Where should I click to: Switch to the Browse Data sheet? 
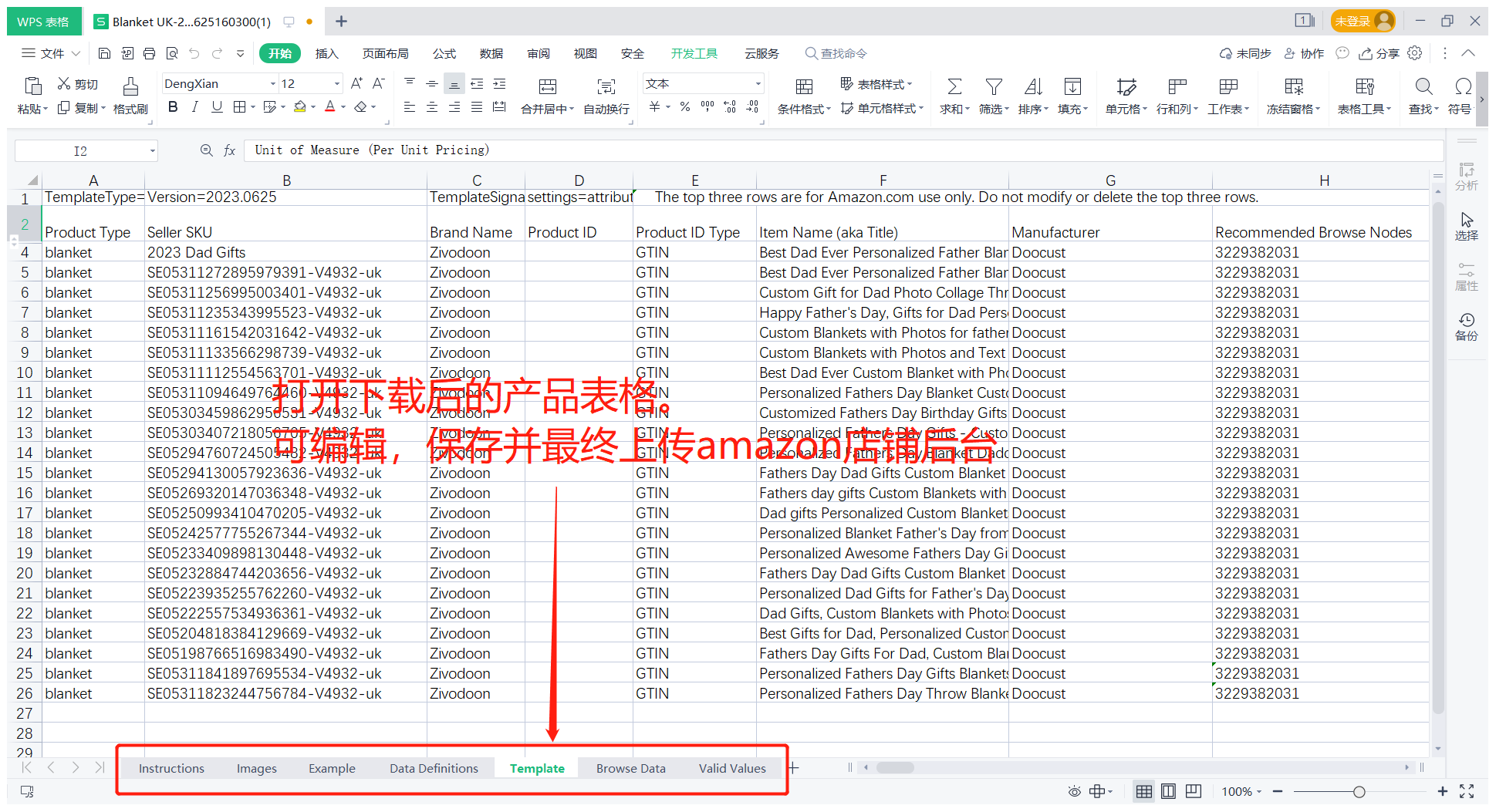click(630, 768)
